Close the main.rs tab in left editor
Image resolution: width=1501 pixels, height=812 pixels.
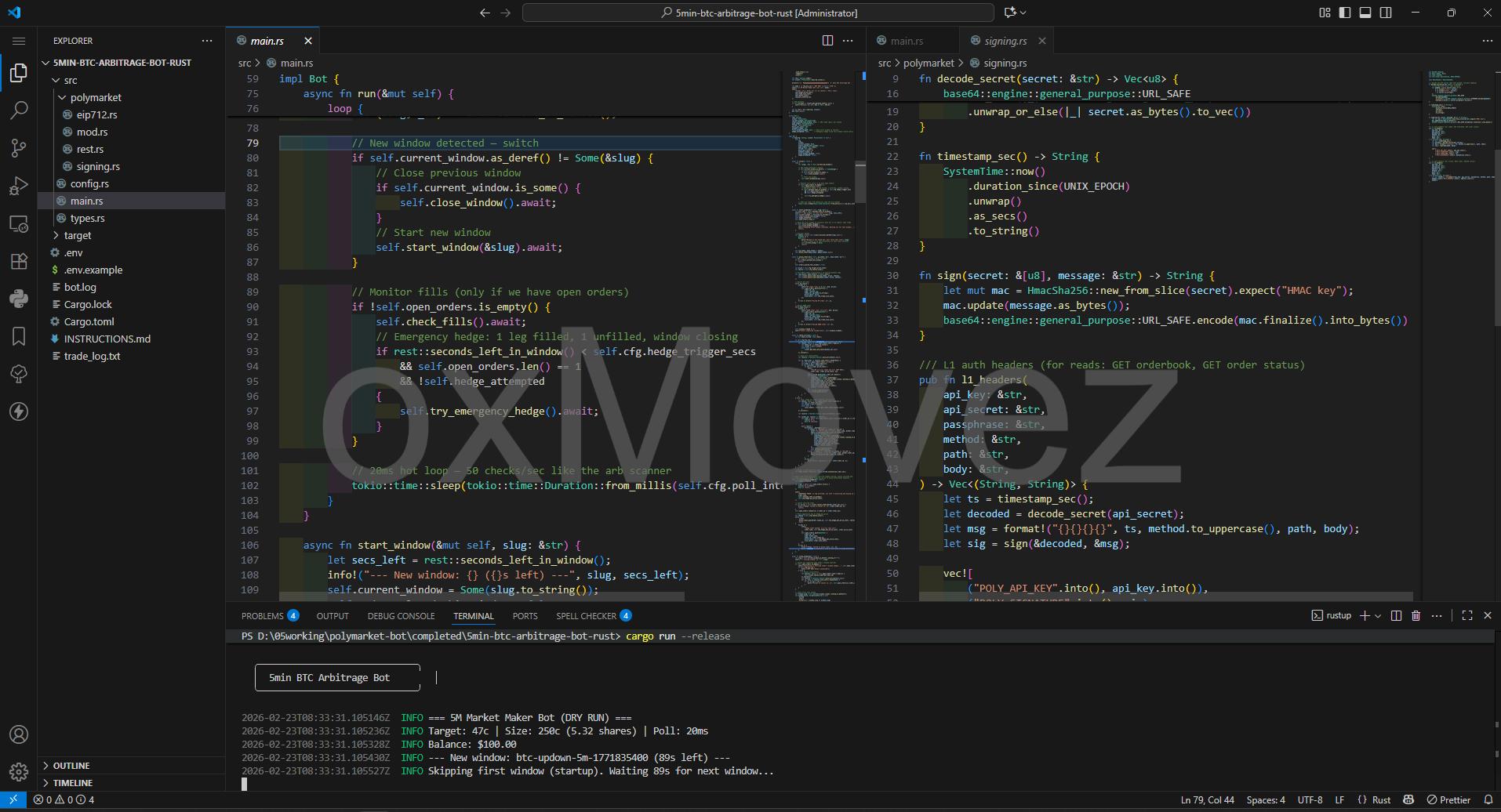308,41
